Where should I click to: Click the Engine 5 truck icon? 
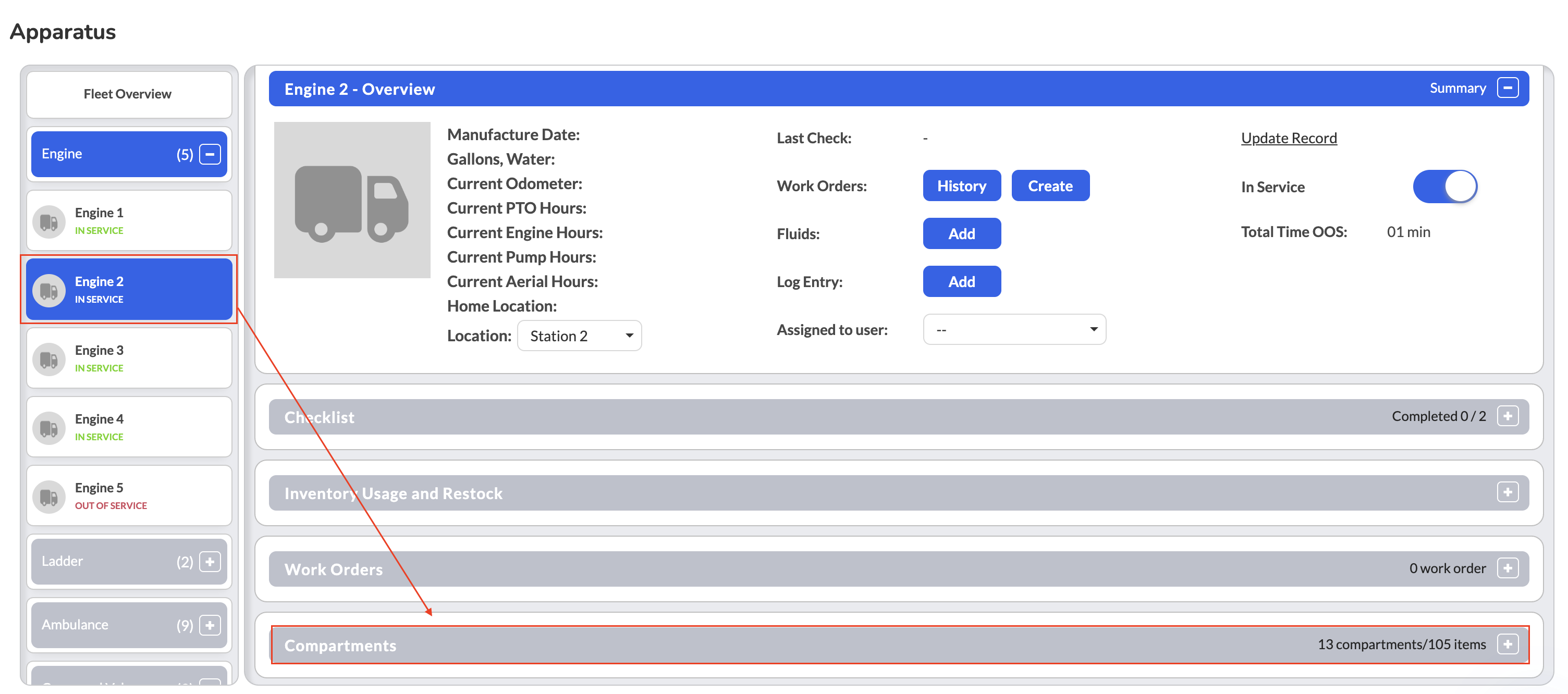click(48, 497)
